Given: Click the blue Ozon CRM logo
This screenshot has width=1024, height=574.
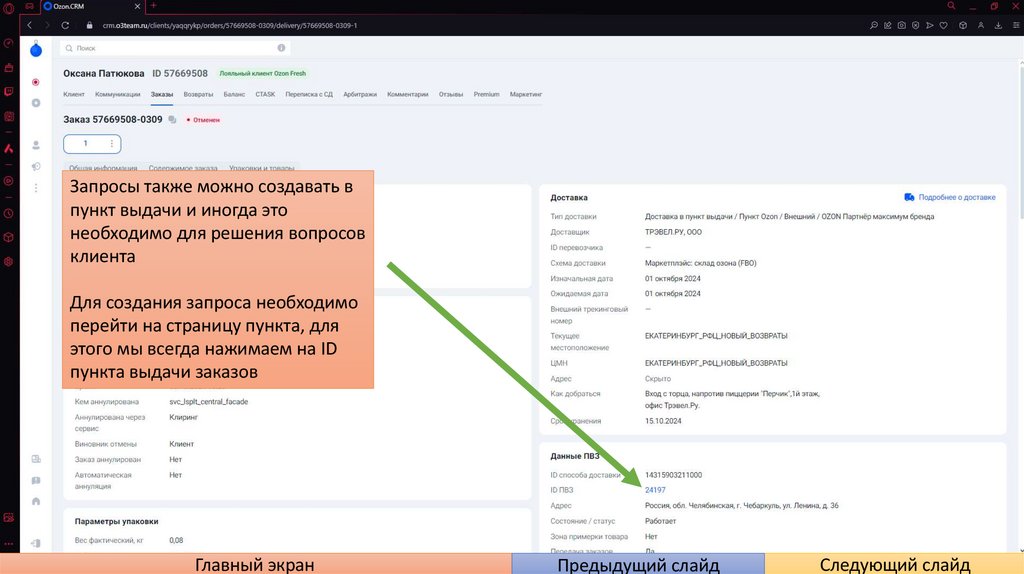Looking at the screenshot, I should [x=36, y=50].
